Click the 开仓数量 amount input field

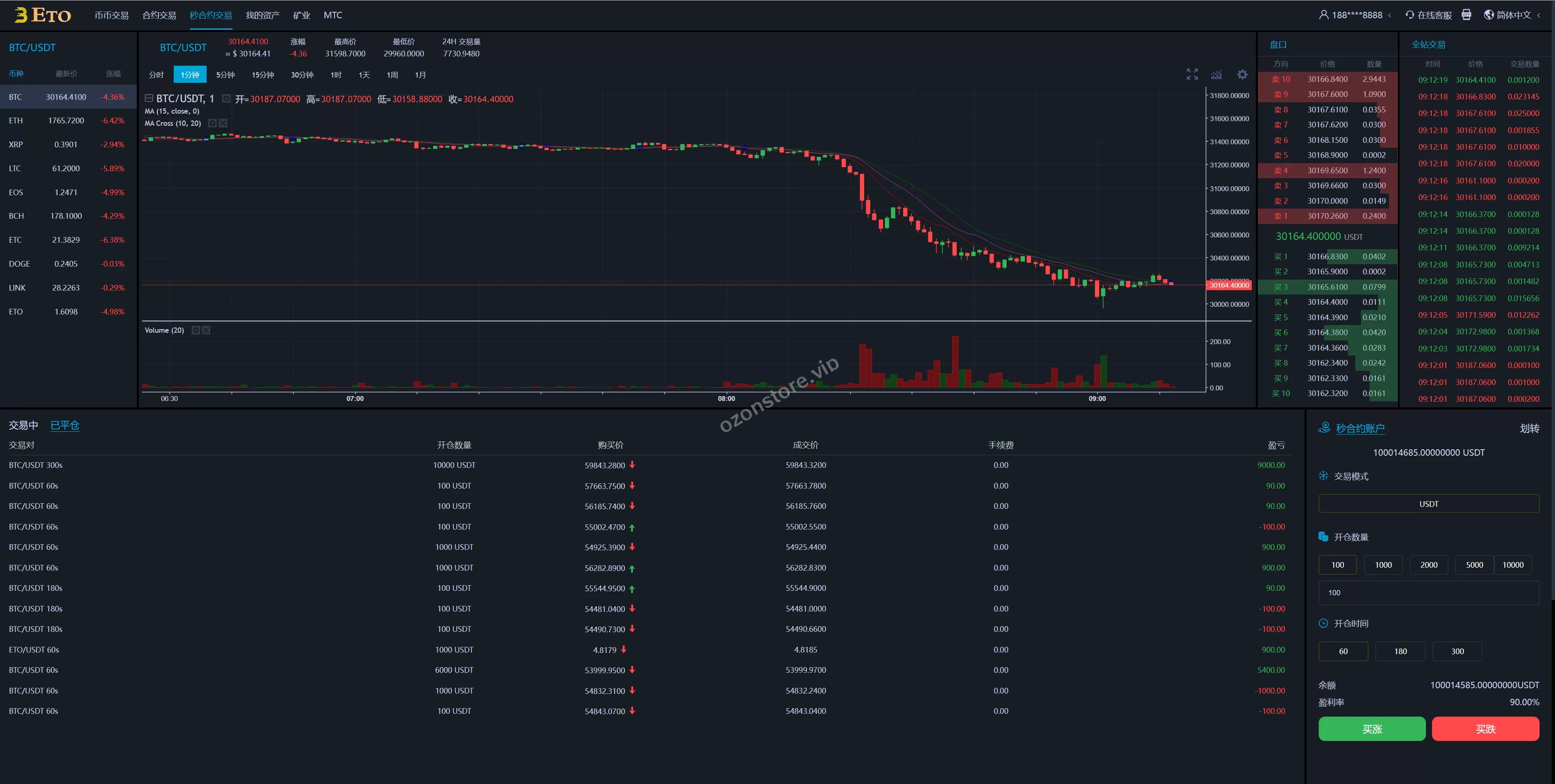point(1428,593)
